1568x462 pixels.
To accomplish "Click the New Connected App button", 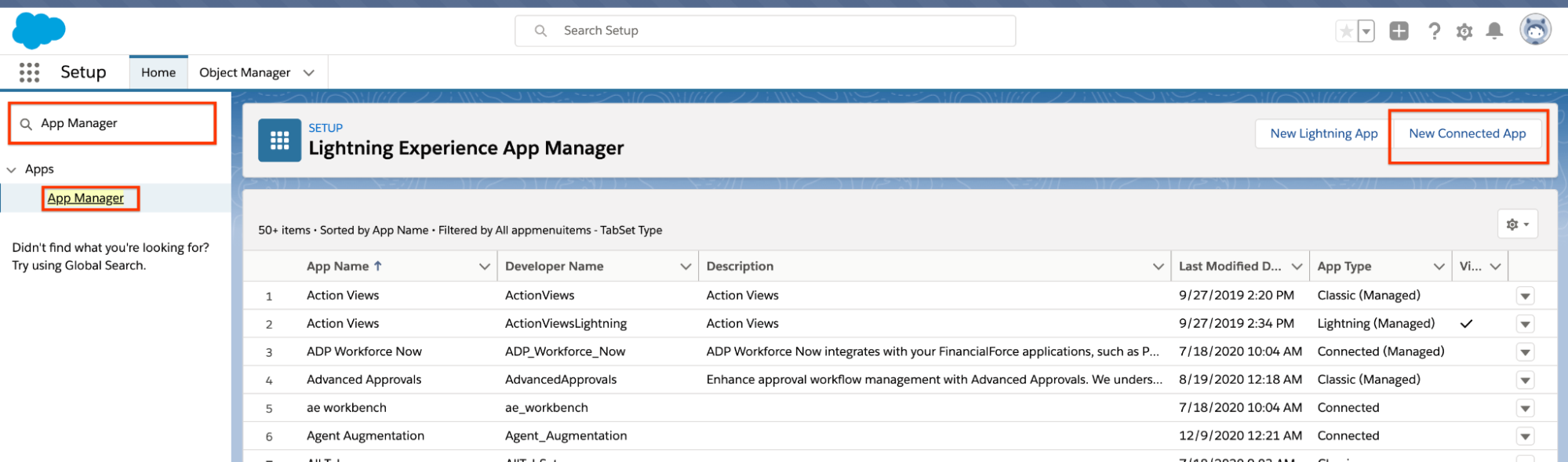I will (x=1467, y=134).
